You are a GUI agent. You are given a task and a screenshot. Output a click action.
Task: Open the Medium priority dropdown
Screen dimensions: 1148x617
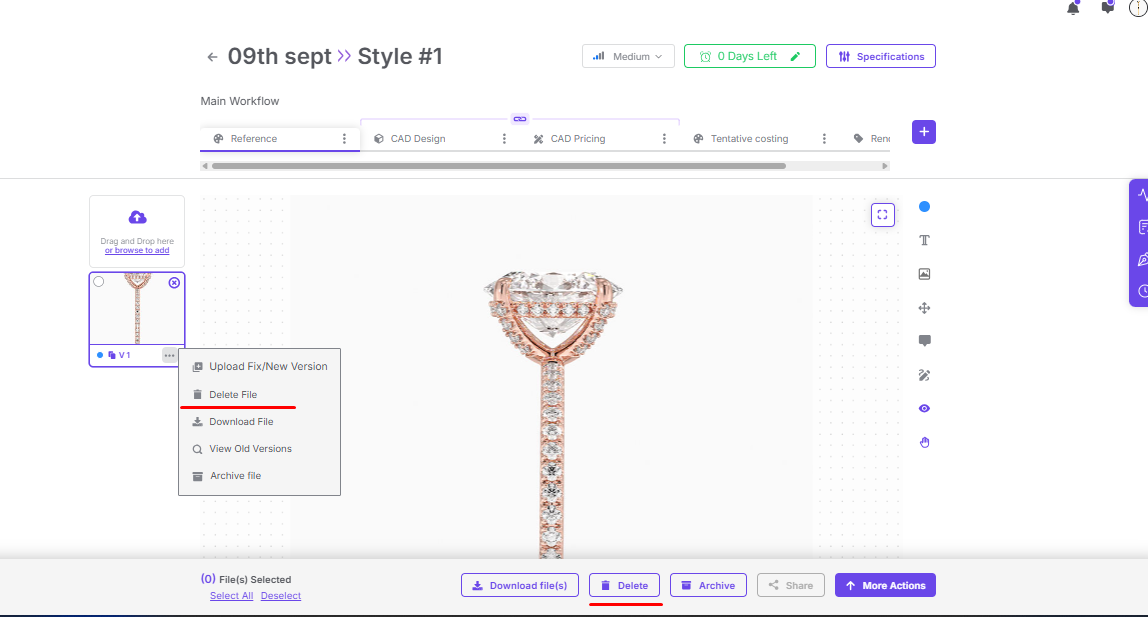point(628,57)
